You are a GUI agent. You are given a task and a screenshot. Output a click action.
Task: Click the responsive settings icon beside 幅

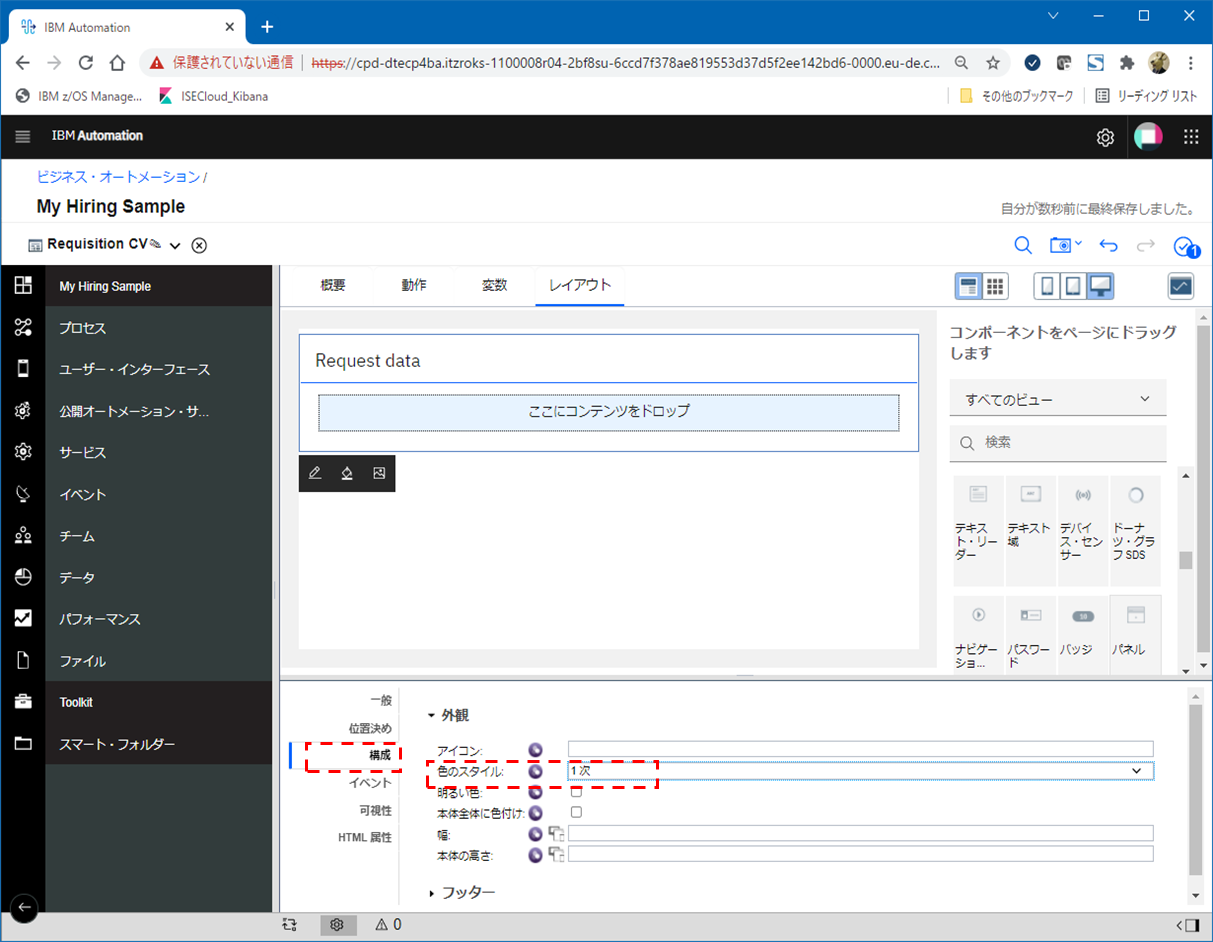(556, 833)
